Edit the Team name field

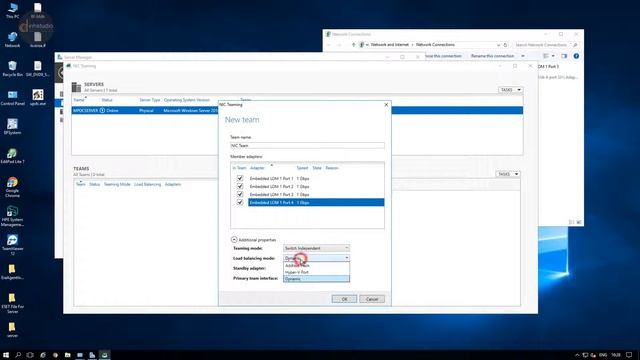[x=307, y=145]
